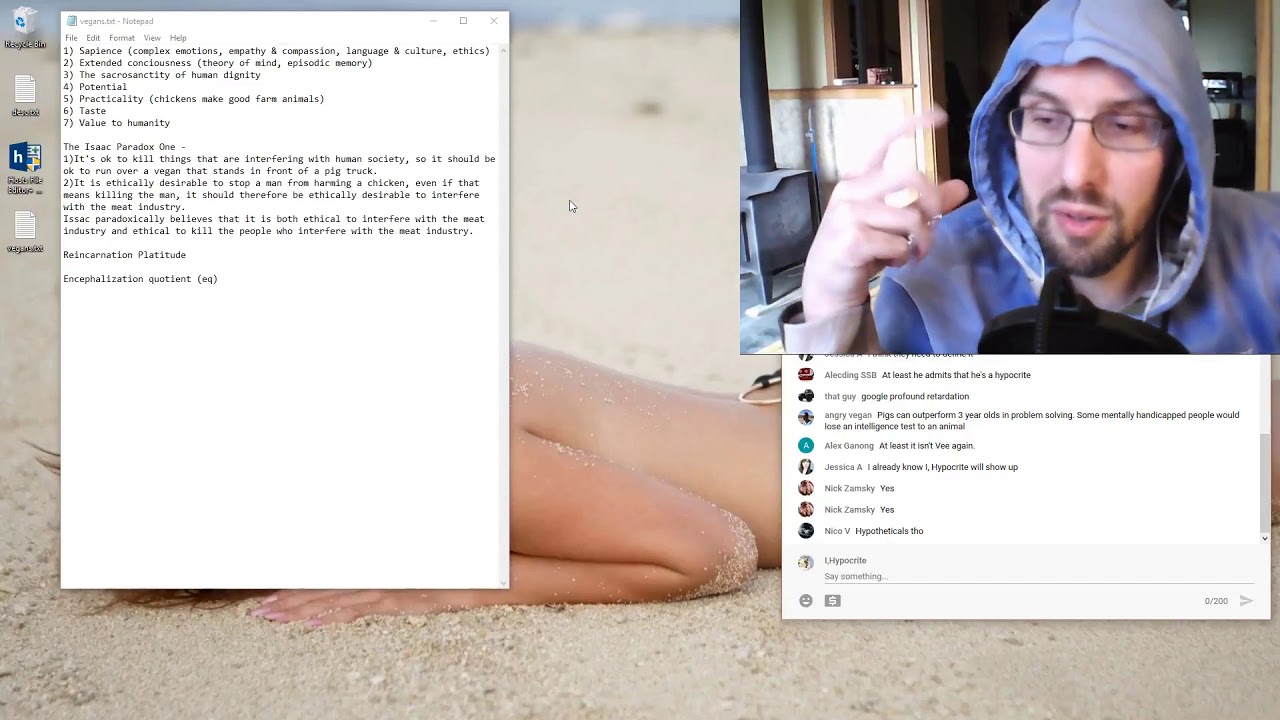Click the I,Hypocrite name label
The image size is (1280, 720).
pyautogui.click(x=845, y=561)
